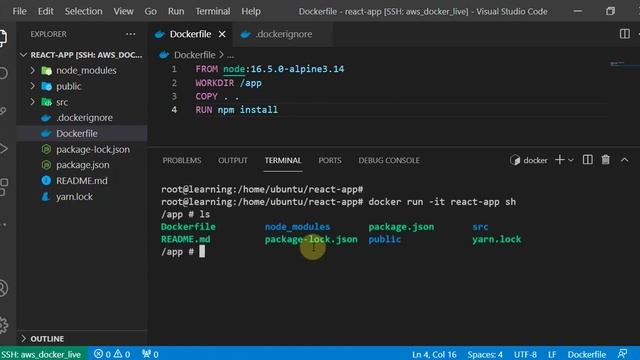Screen dimensions: 640x360
Task: Open the terminal launch profile dropdown
Action: point(571,160)
